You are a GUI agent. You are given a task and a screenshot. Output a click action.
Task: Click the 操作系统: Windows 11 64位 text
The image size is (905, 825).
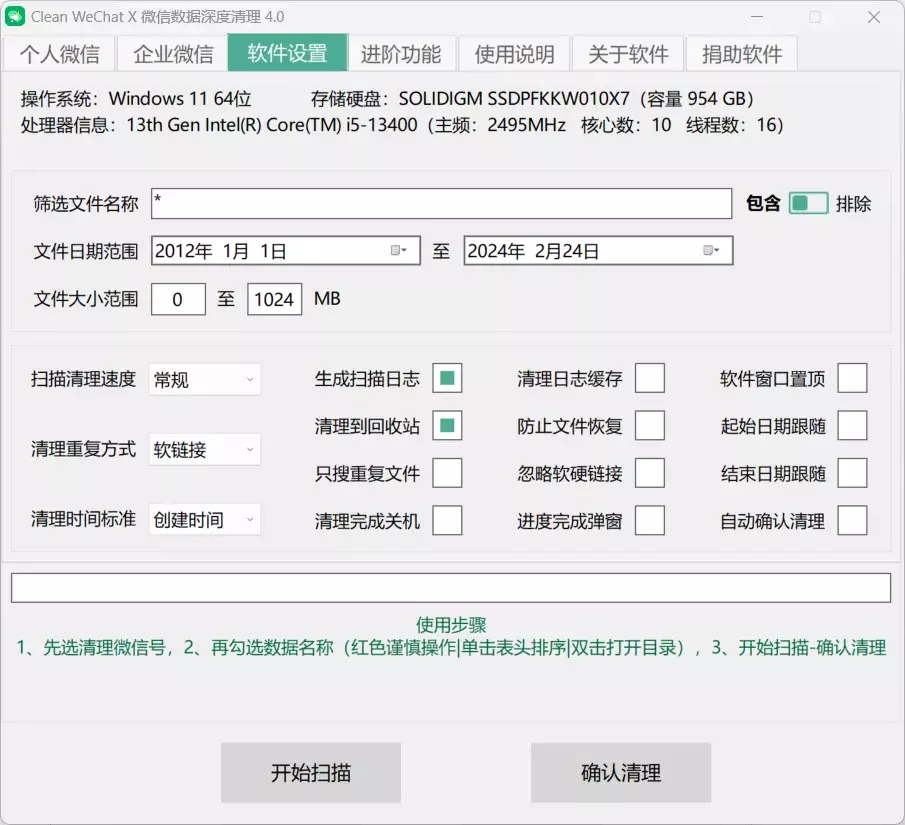136,99
